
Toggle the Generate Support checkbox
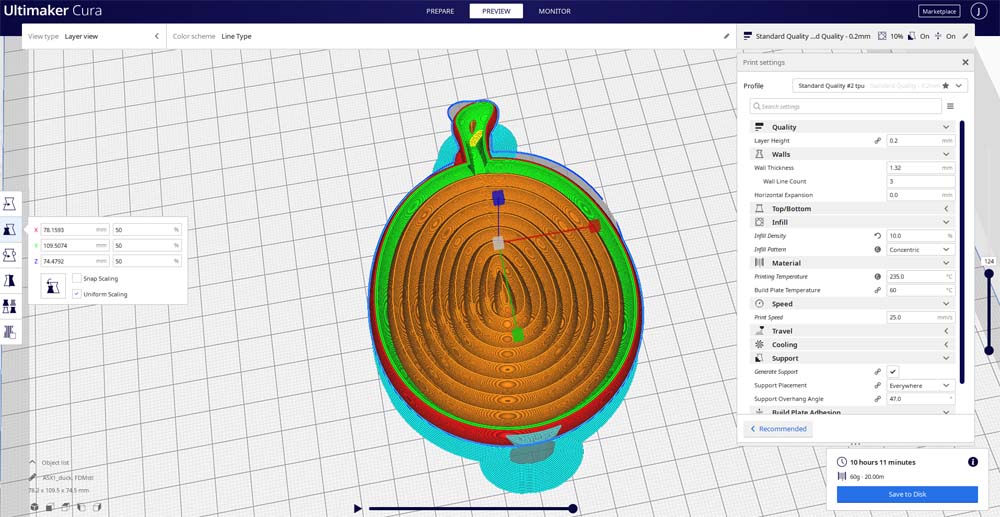click(893, 372)
